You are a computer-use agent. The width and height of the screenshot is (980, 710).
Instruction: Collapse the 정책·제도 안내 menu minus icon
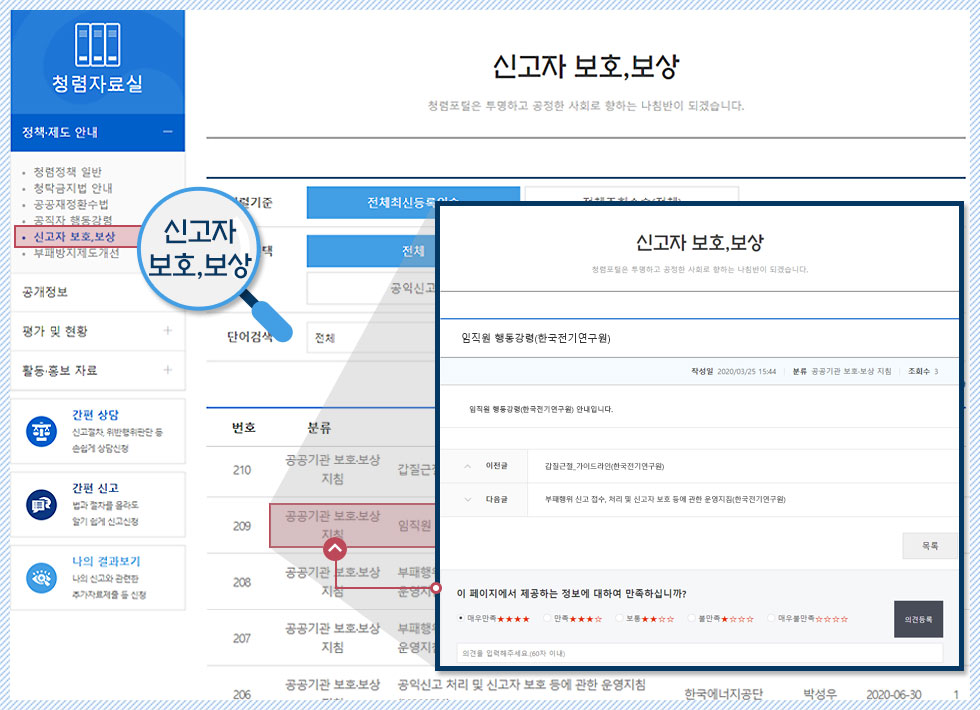pyautogui.click(x=168, y=132)
